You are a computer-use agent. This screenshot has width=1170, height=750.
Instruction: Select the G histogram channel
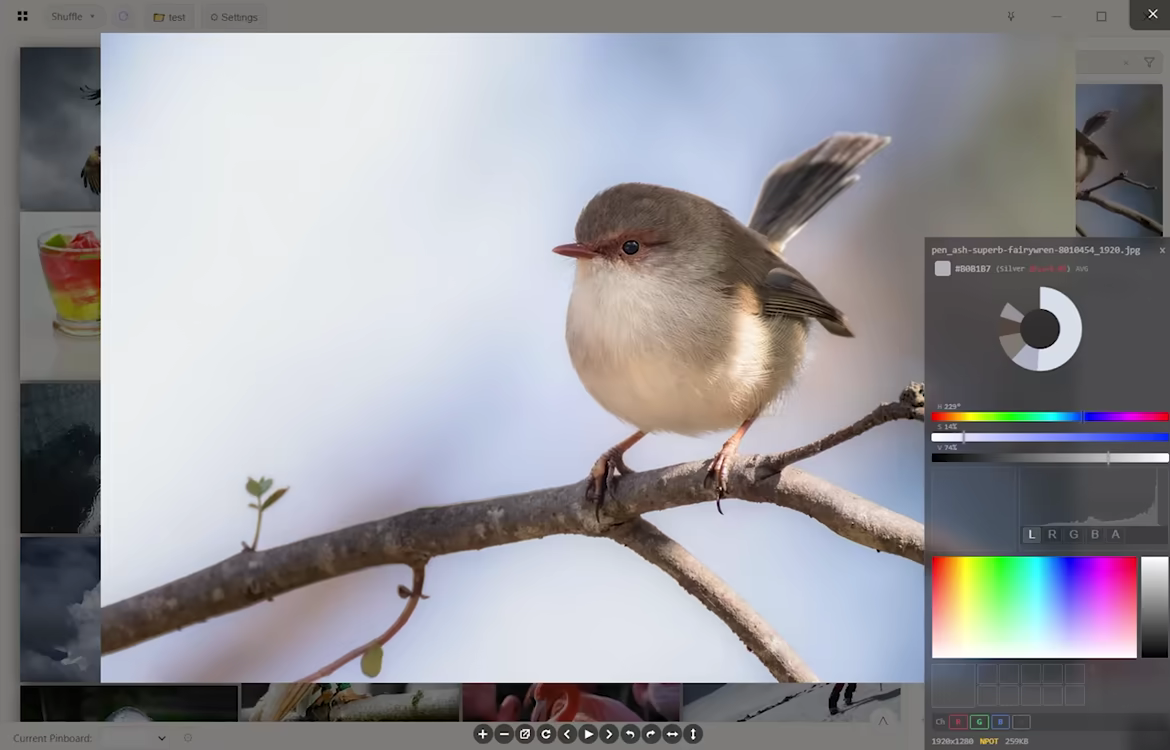click(x=1074, y=534)
